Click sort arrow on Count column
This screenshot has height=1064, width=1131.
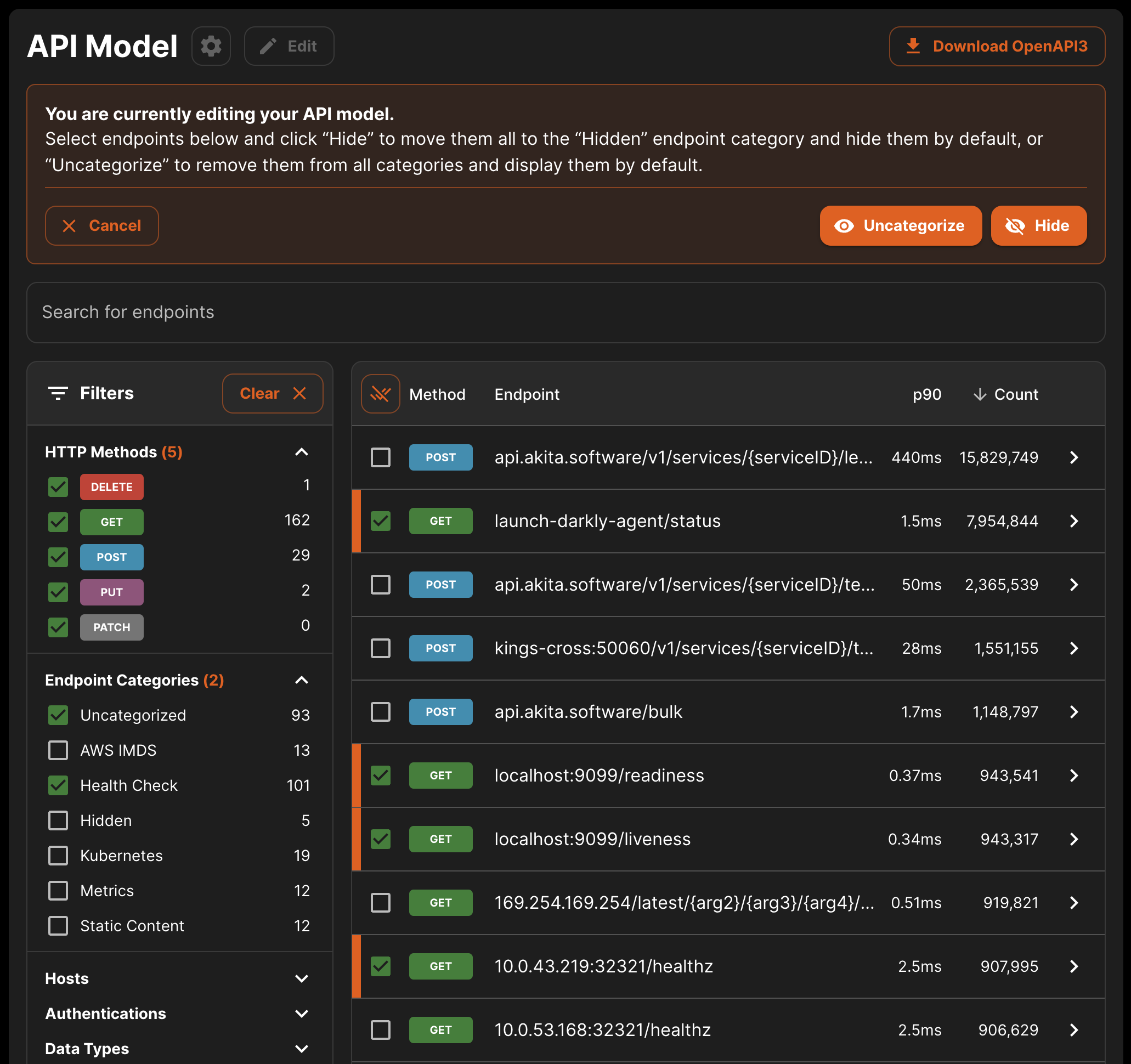tap(979, 394)
